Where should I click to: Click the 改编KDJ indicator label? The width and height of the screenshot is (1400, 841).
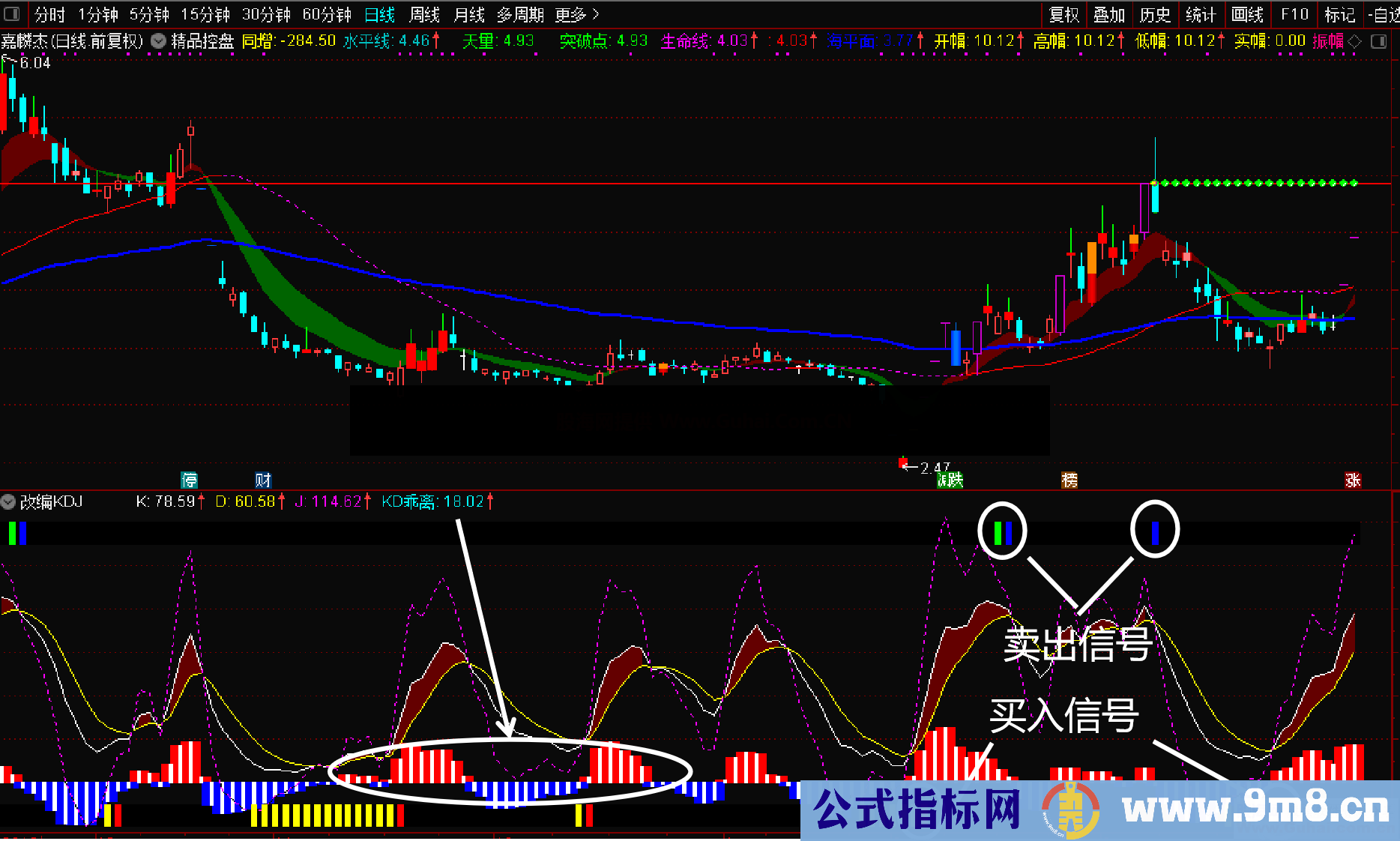click(51, 501)
